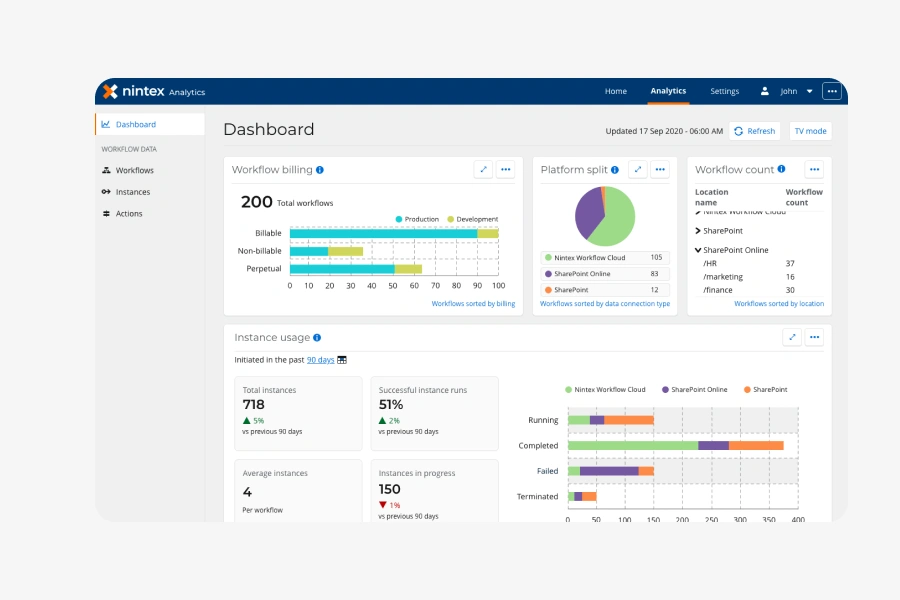900x600 pixels.
Task: Open the header more options ellipsis
Action: coord(832,91)
